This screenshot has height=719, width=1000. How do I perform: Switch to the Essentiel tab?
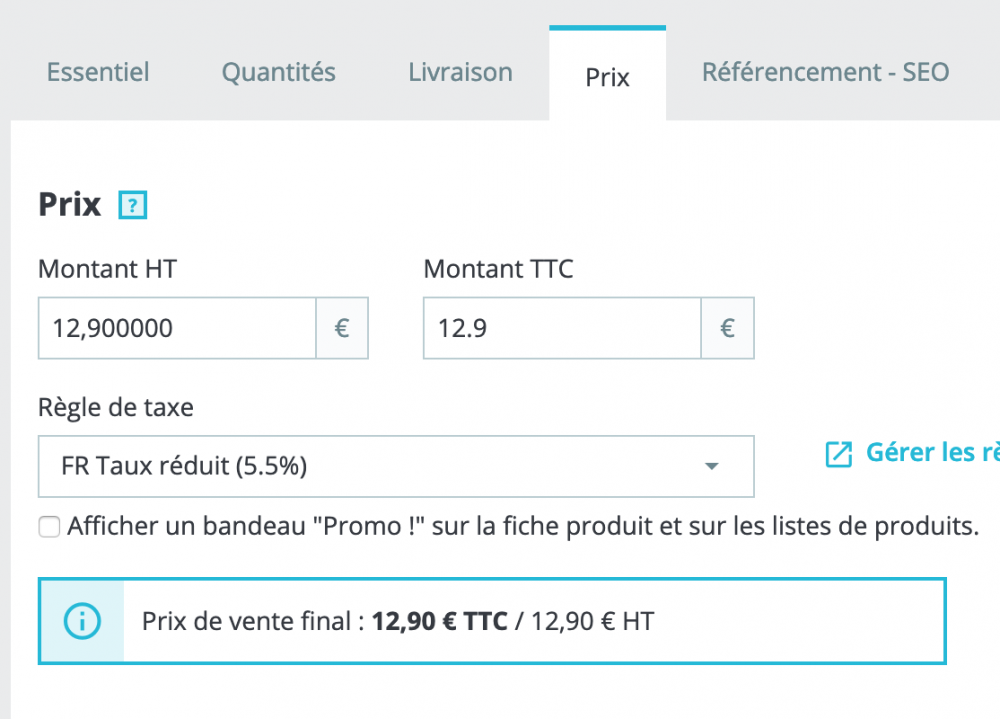[x=98, y=72]
